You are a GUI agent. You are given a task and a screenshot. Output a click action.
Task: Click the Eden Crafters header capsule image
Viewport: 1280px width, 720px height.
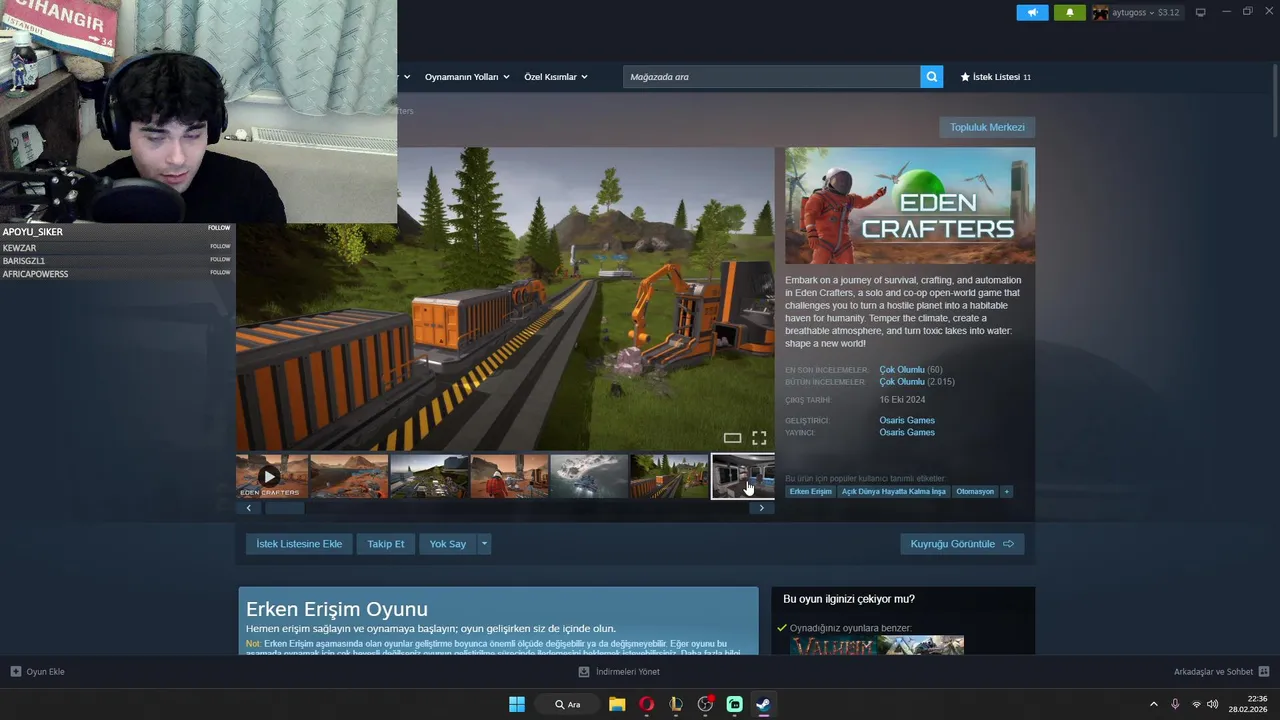click(910, 206)
